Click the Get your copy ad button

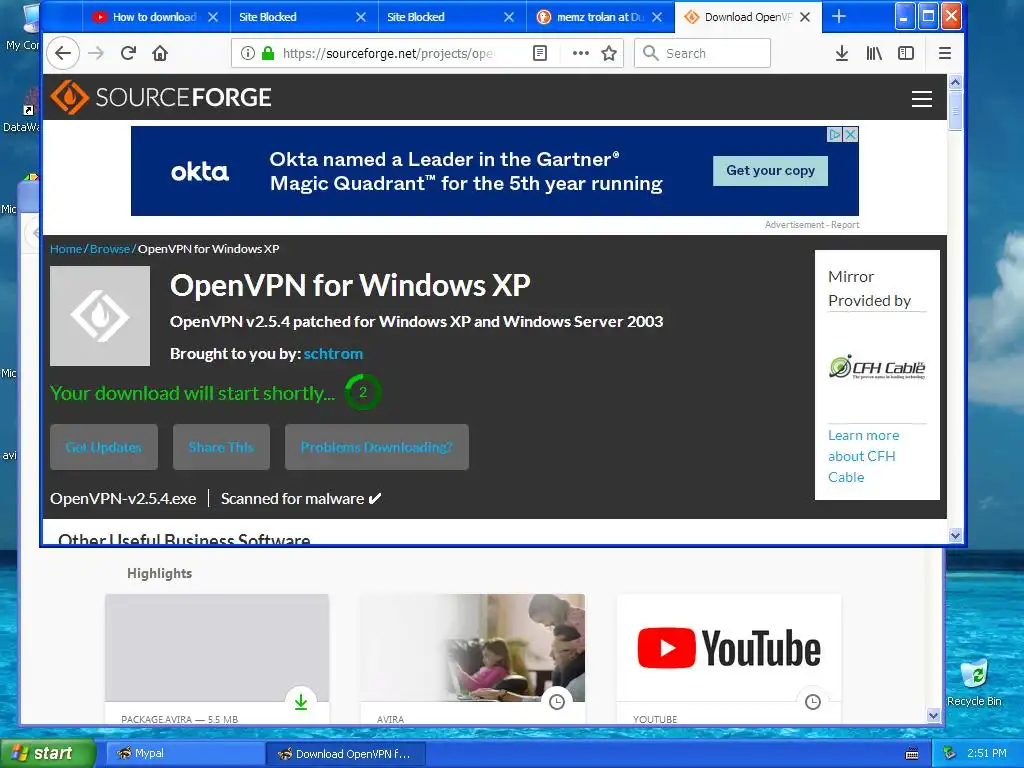coord(770,170)
